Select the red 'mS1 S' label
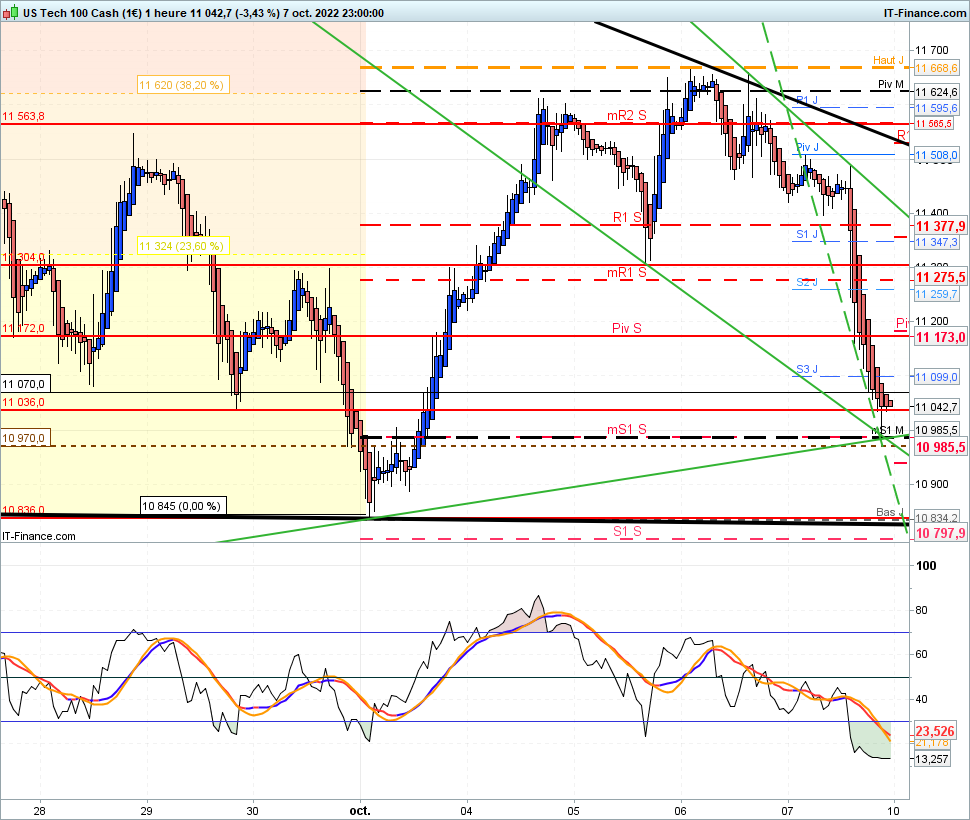 pos(627,429)
